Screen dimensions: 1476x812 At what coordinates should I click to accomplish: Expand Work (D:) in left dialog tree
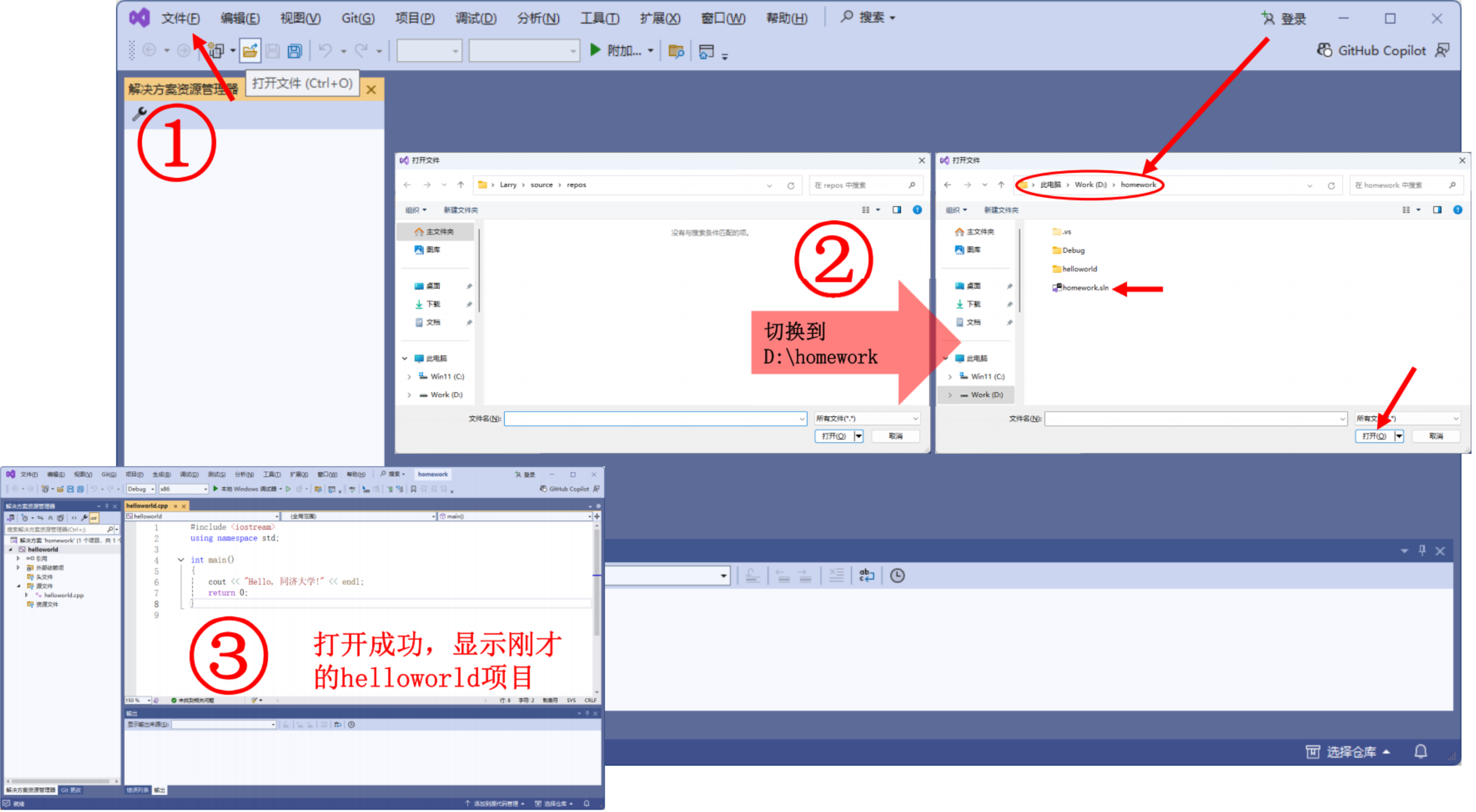409,396
